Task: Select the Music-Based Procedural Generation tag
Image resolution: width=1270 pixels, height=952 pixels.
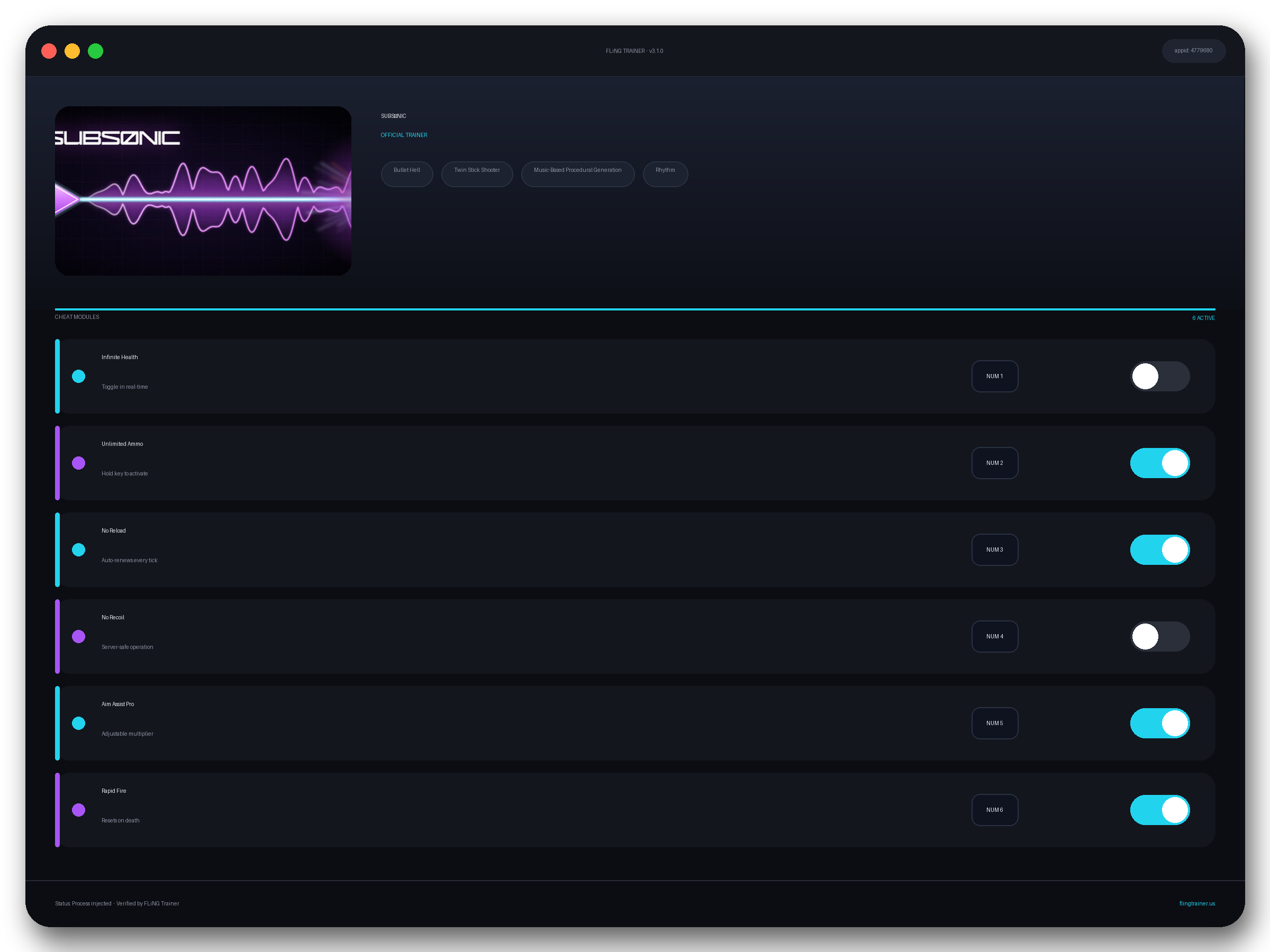Action: tap(578, 174)
